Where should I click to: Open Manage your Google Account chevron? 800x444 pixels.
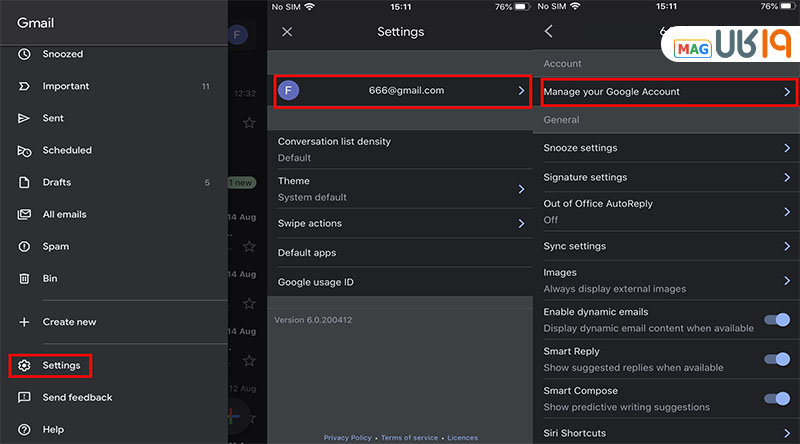[787, 92]
